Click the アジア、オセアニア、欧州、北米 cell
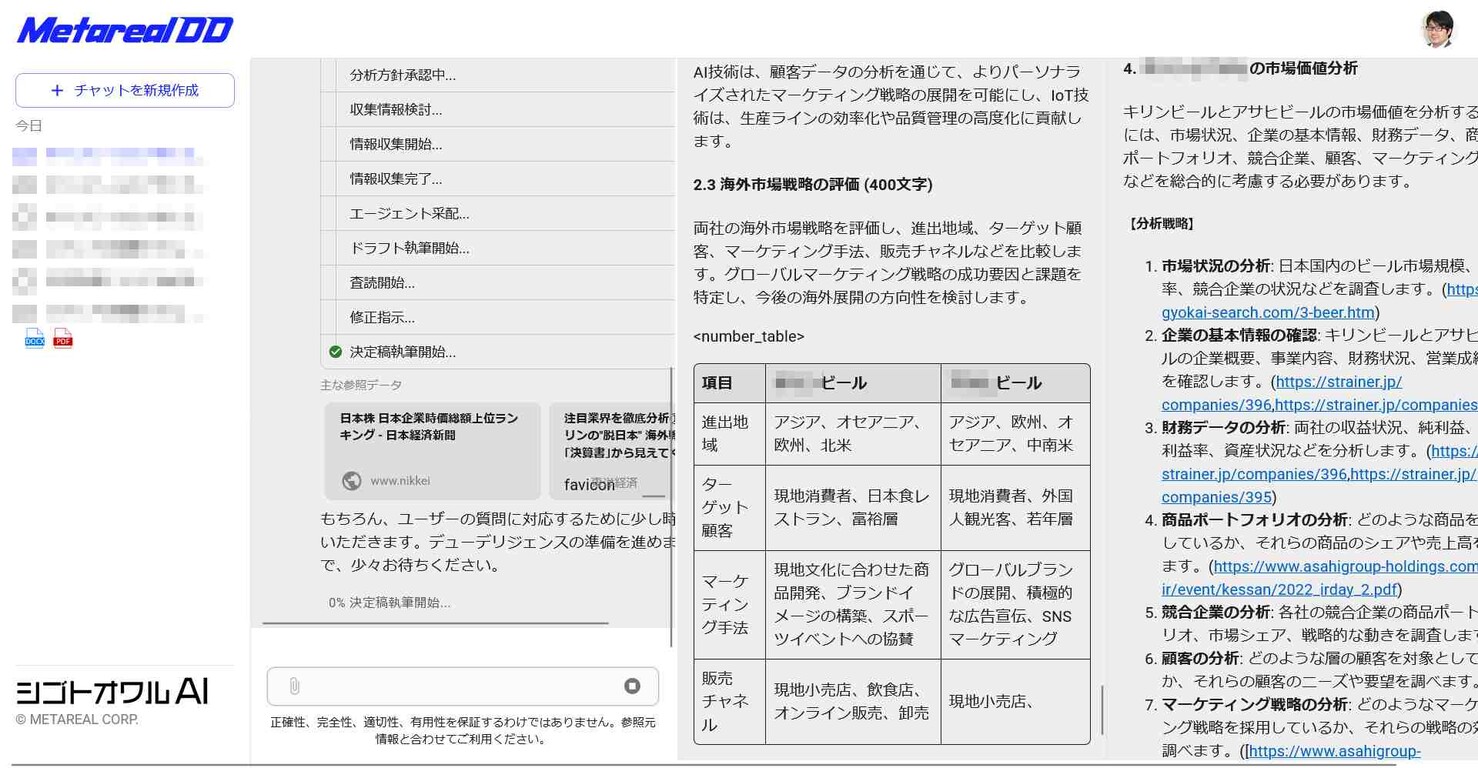Viewport: 1478px width, 768px height. point(852,433)
